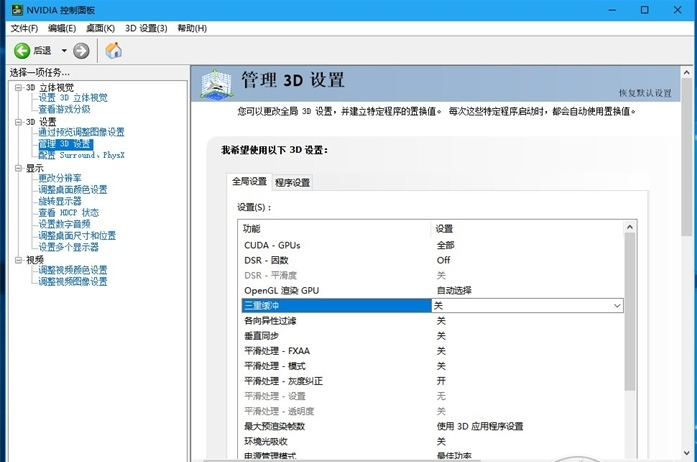The image size is (697, 462).
Task: Click the 恢复默认设置 link
Action: (x=645, y=93)
